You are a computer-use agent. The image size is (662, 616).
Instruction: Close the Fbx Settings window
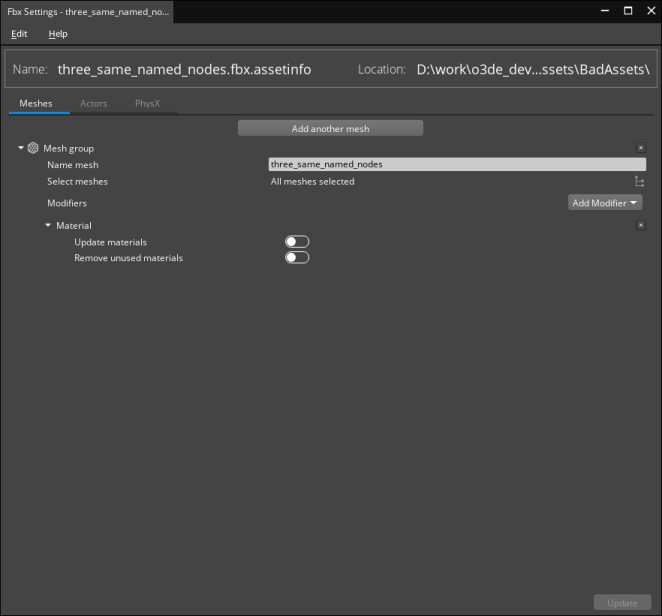(x=649, y=10)
